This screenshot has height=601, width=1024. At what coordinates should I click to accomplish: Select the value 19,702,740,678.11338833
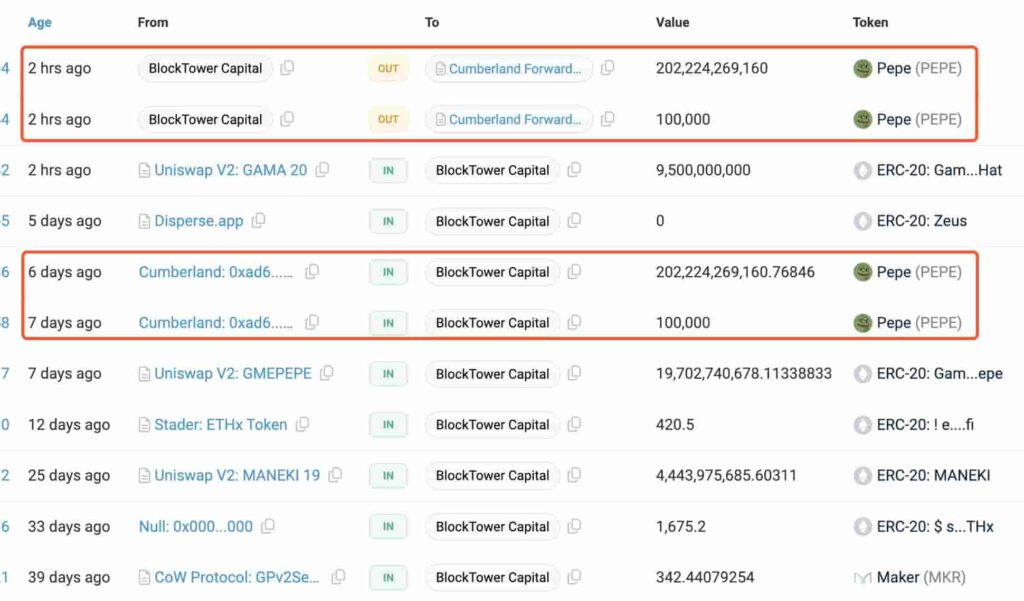click(x=744, y=374)
